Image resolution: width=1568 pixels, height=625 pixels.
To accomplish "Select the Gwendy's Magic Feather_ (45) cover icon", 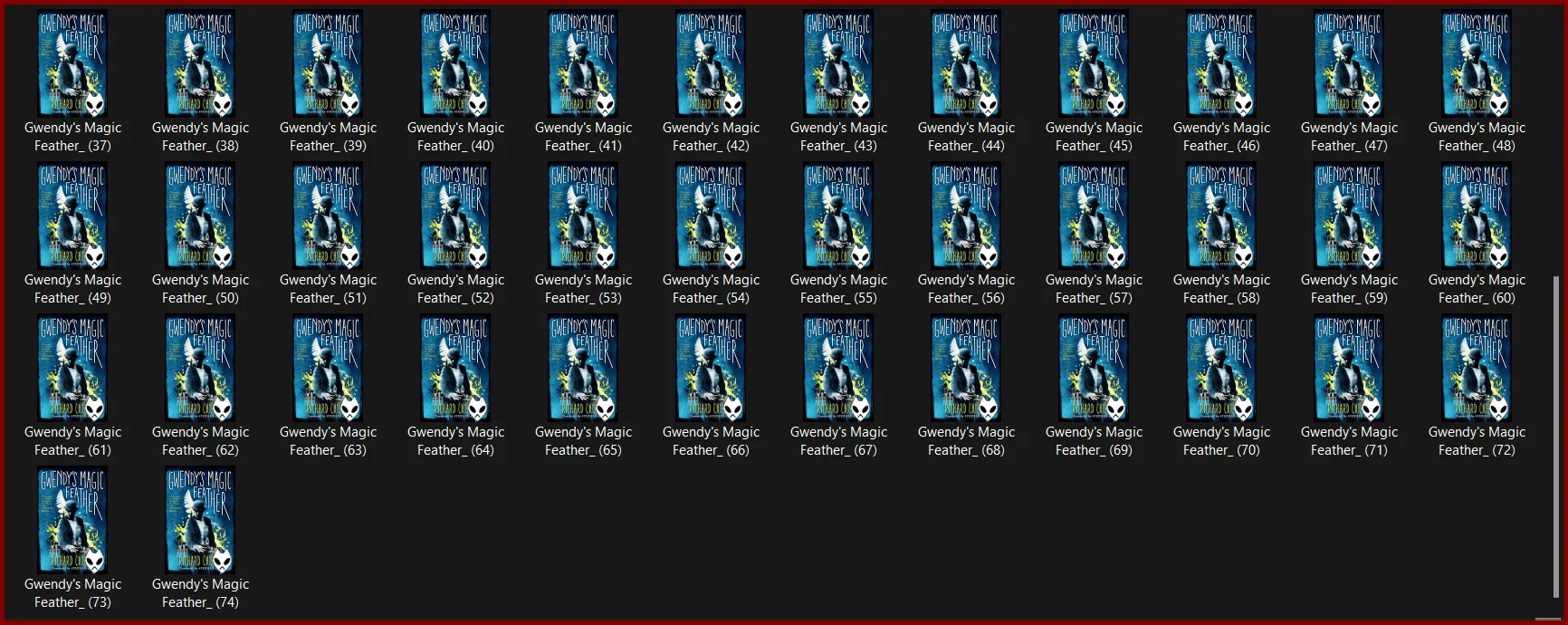I will pyautogui.click(x=1094, y=63).
